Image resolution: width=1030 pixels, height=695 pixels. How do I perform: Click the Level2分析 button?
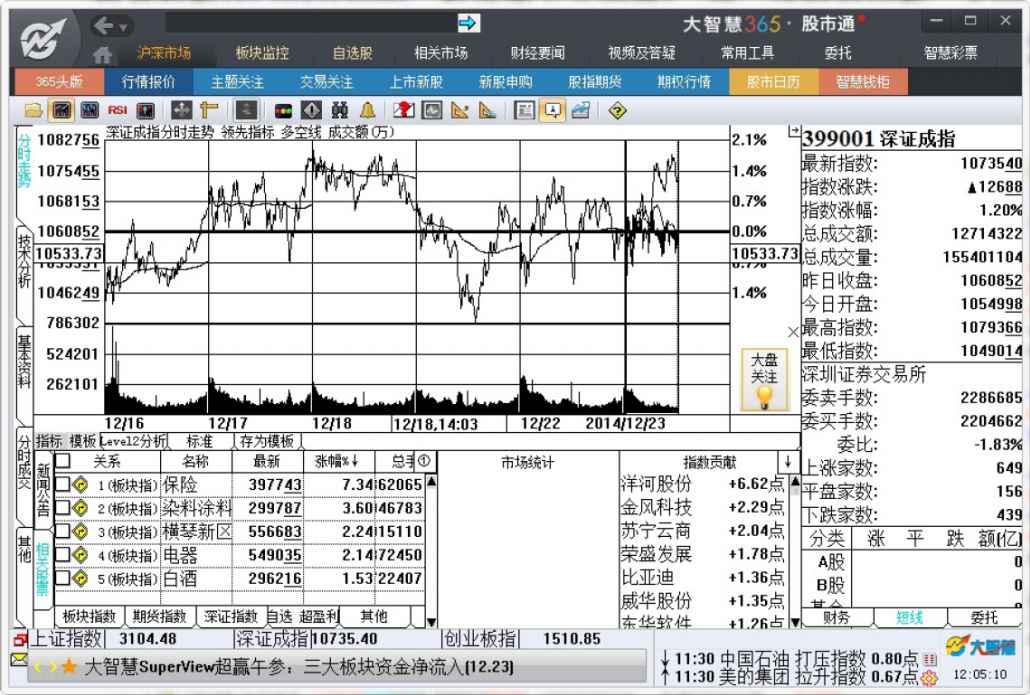pyautogui.click(x=133, y=441)
